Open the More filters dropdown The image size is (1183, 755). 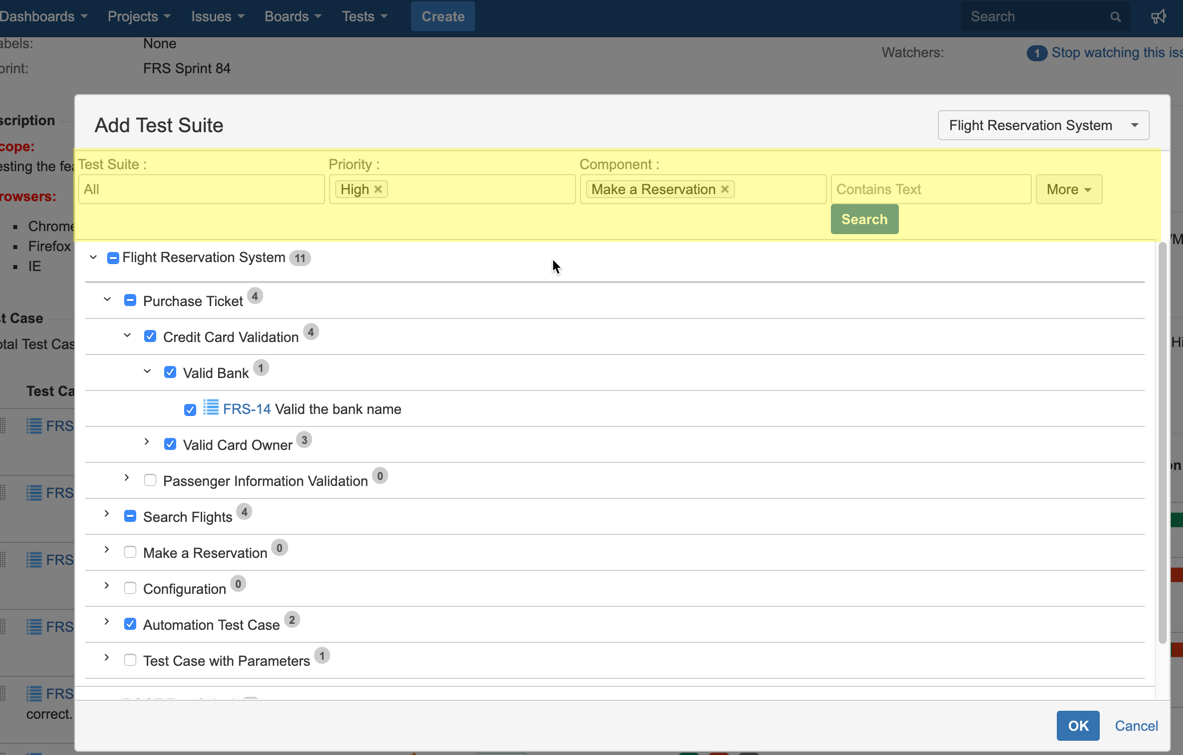[x=1068, y=189]
